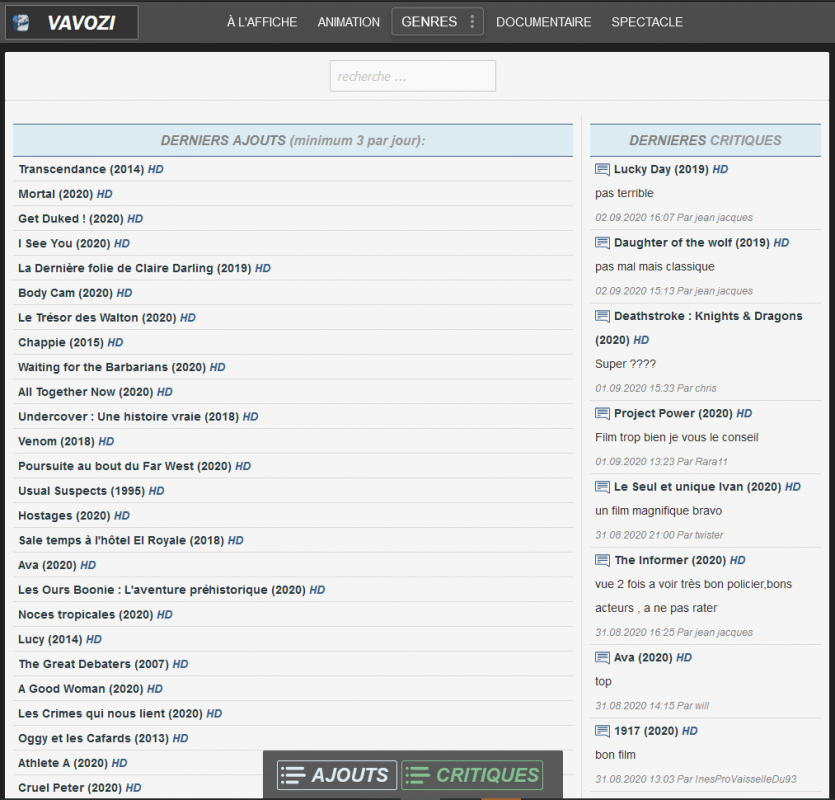Click the VAVOZI logo icon
Viewport: 835px width, 800px height.
point(21,22)
